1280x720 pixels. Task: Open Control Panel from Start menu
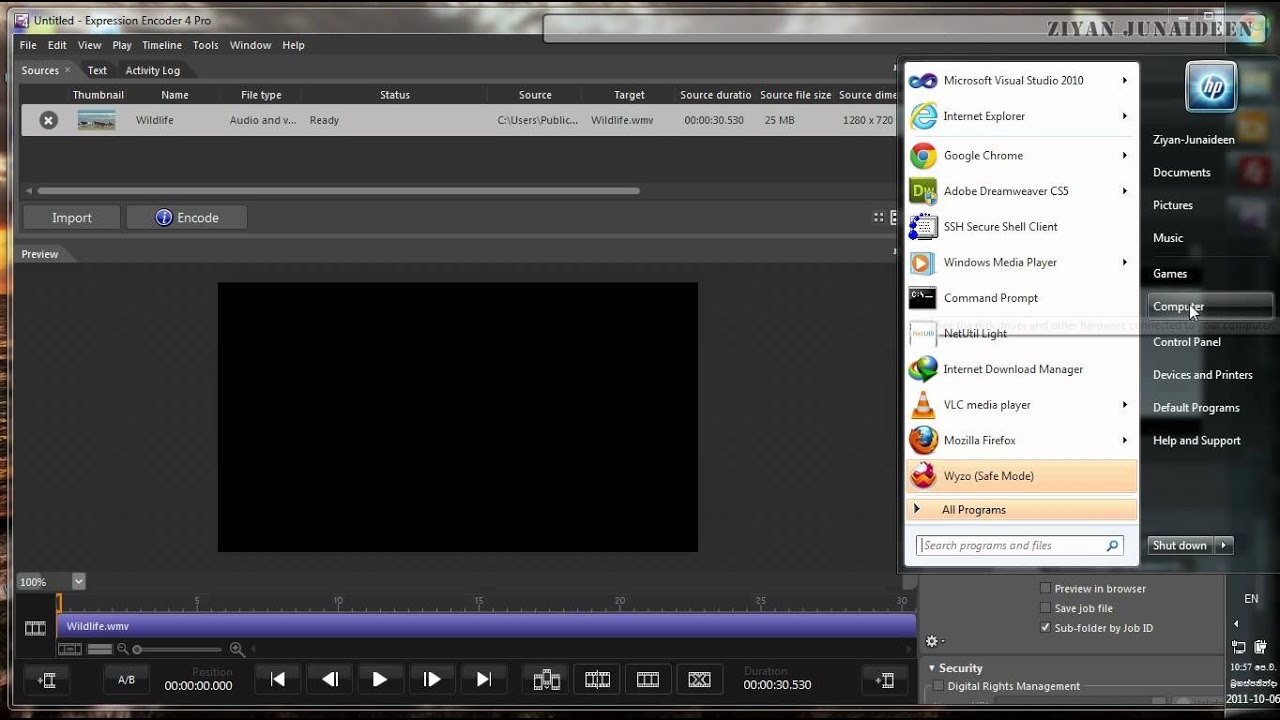[1187, 342]
